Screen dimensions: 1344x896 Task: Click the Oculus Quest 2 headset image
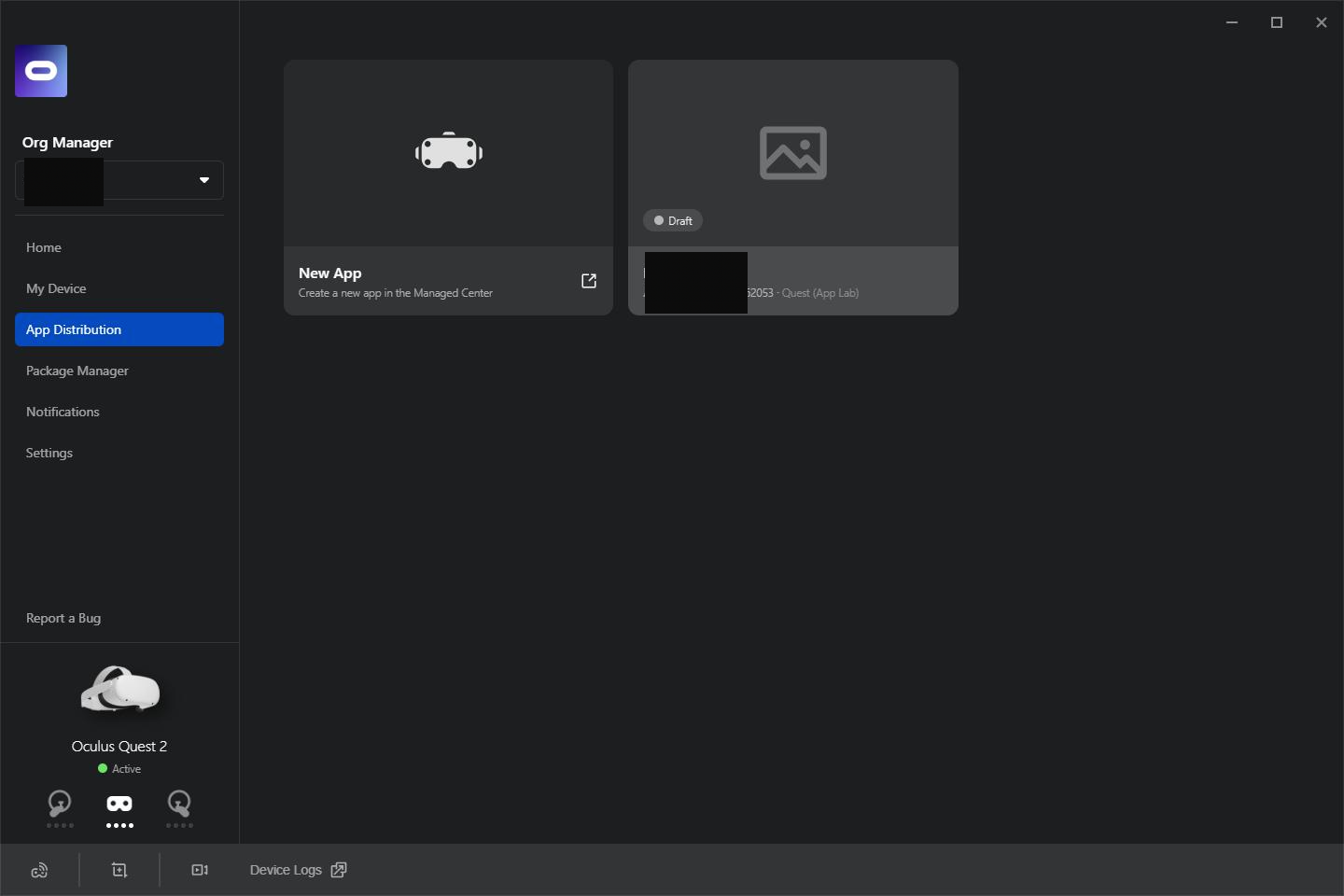point(119,690)
